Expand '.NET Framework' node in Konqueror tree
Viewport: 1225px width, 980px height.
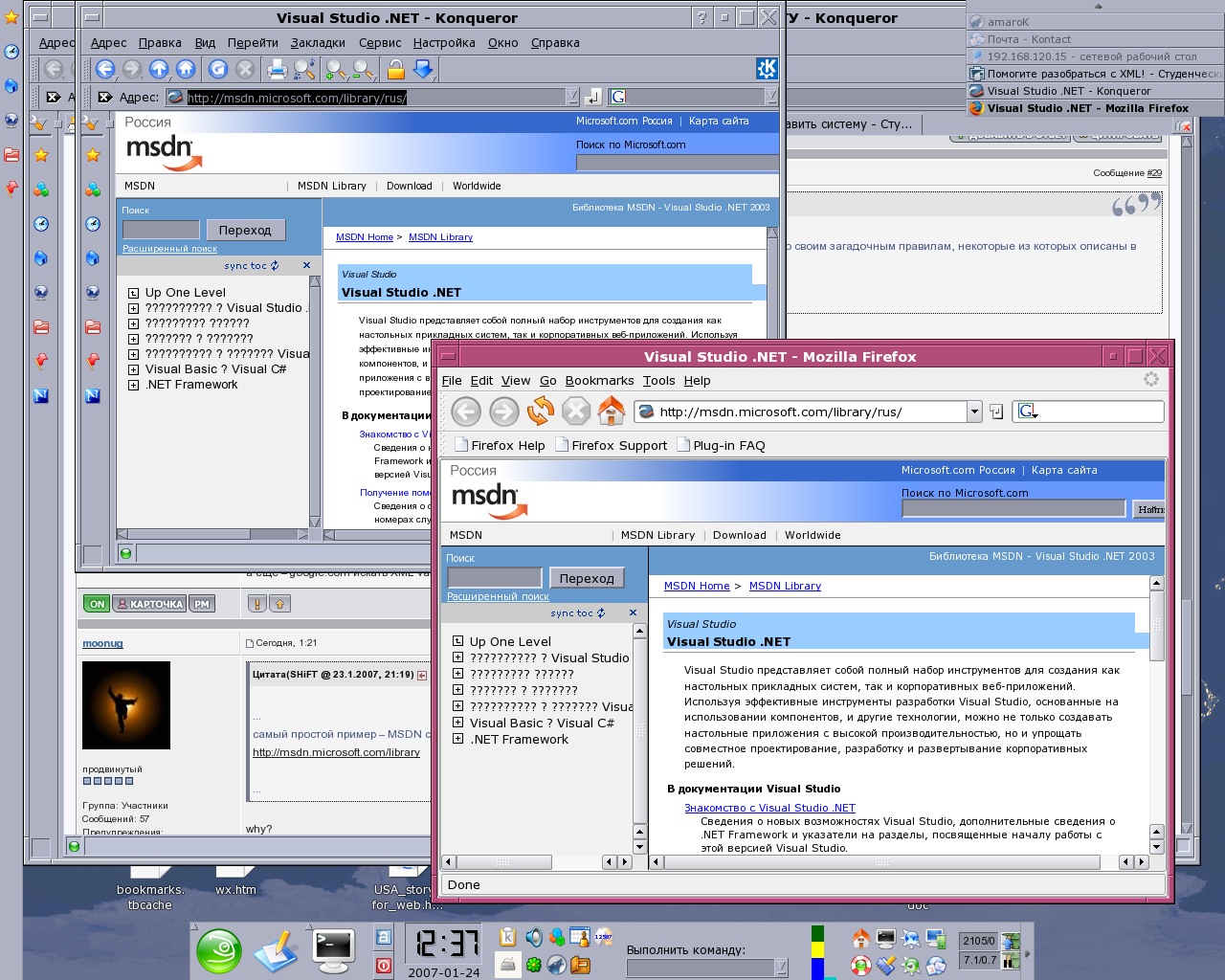(x=133, y=385)
